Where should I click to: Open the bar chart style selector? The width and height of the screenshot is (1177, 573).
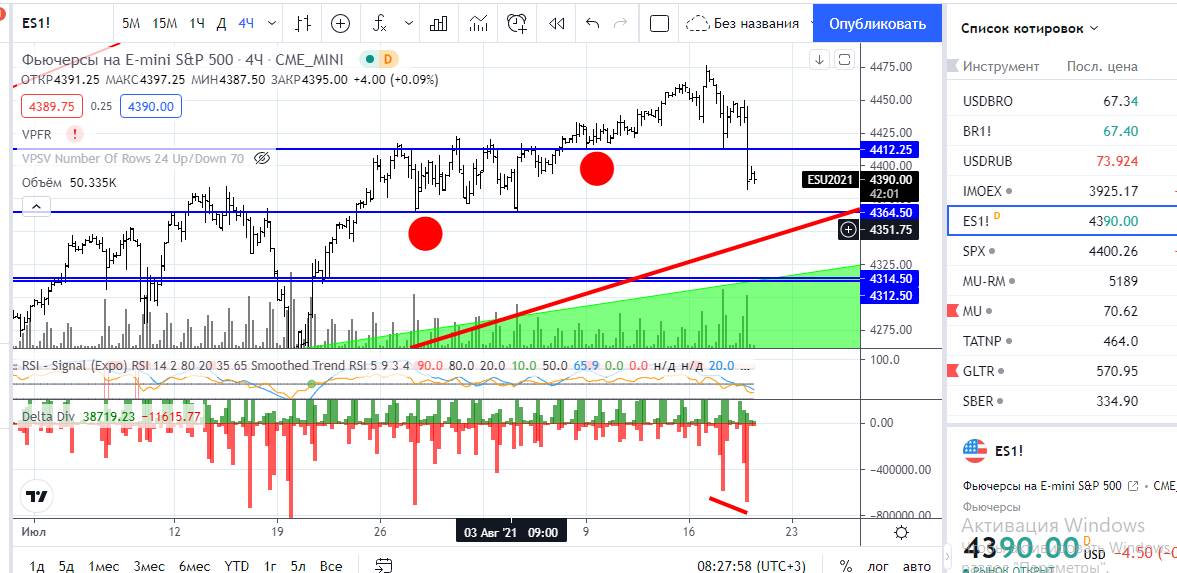[303, 23]
